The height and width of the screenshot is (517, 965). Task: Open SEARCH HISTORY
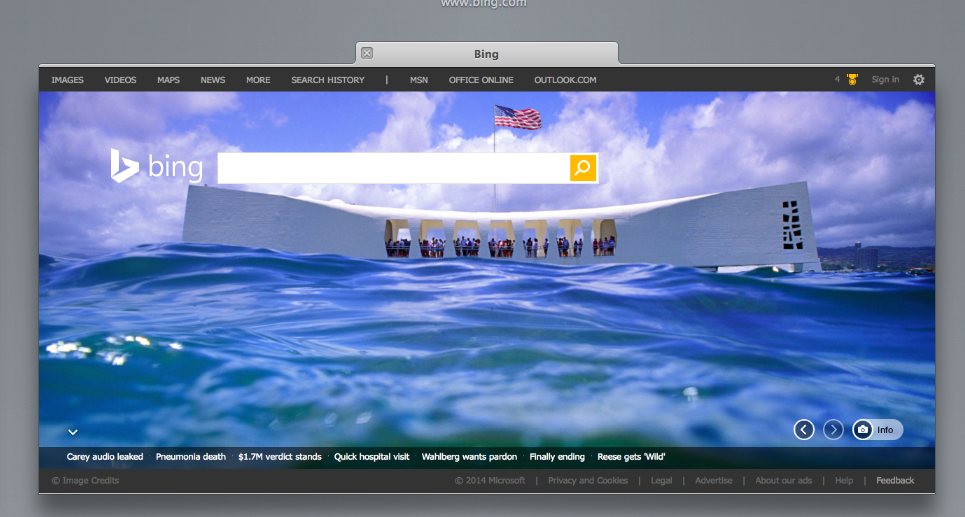click(328, 80)
